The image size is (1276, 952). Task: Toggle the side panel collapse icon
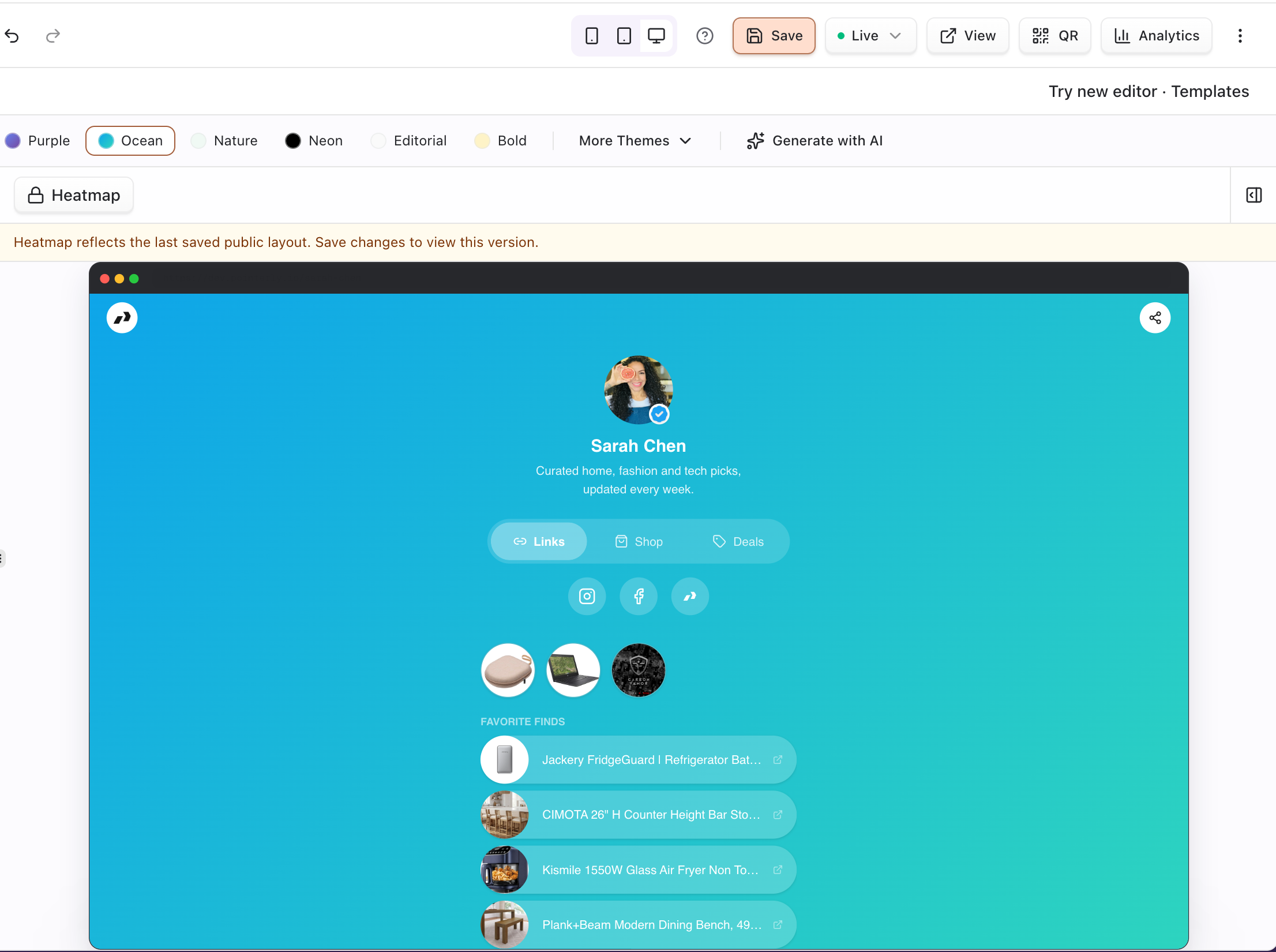pos(1254,195)
